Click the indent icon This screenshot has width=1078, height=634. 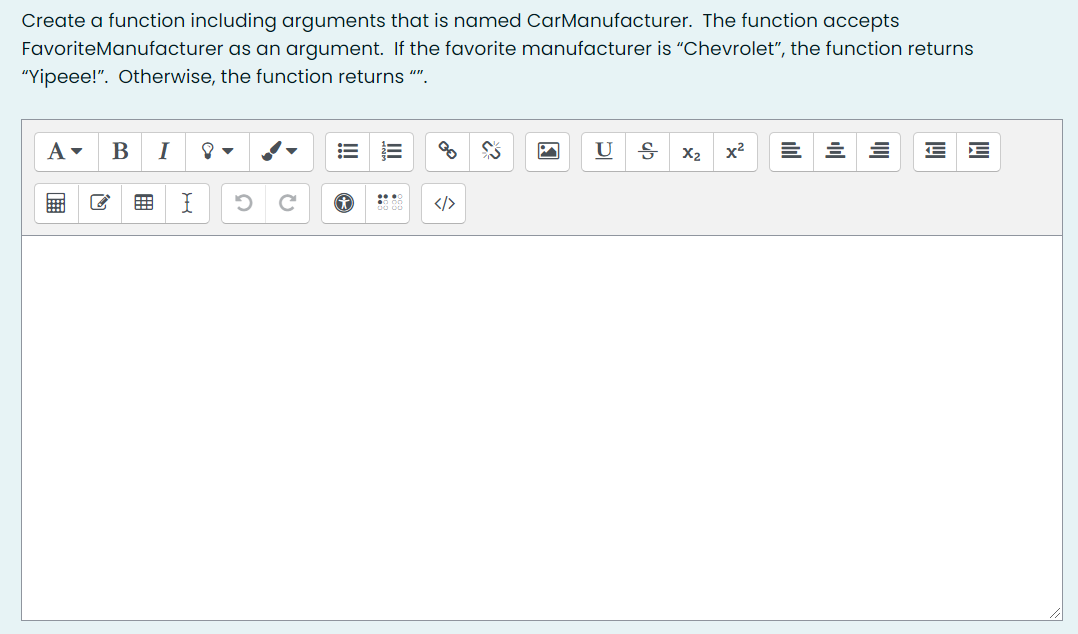[978, 151]
